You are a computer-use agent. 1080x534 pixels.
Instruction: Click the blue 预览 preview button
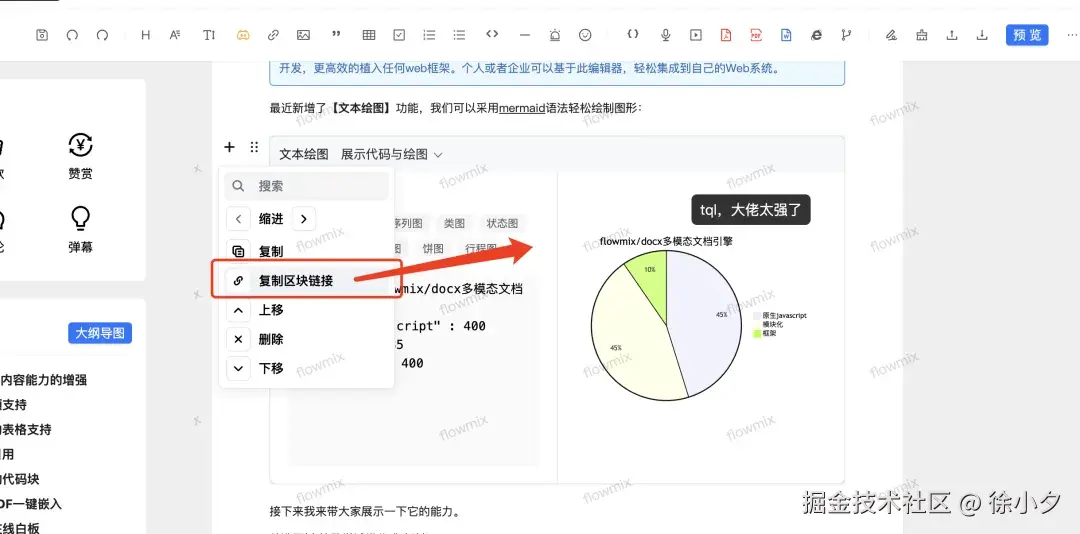pyautogui.click(x=1027, y=34)
